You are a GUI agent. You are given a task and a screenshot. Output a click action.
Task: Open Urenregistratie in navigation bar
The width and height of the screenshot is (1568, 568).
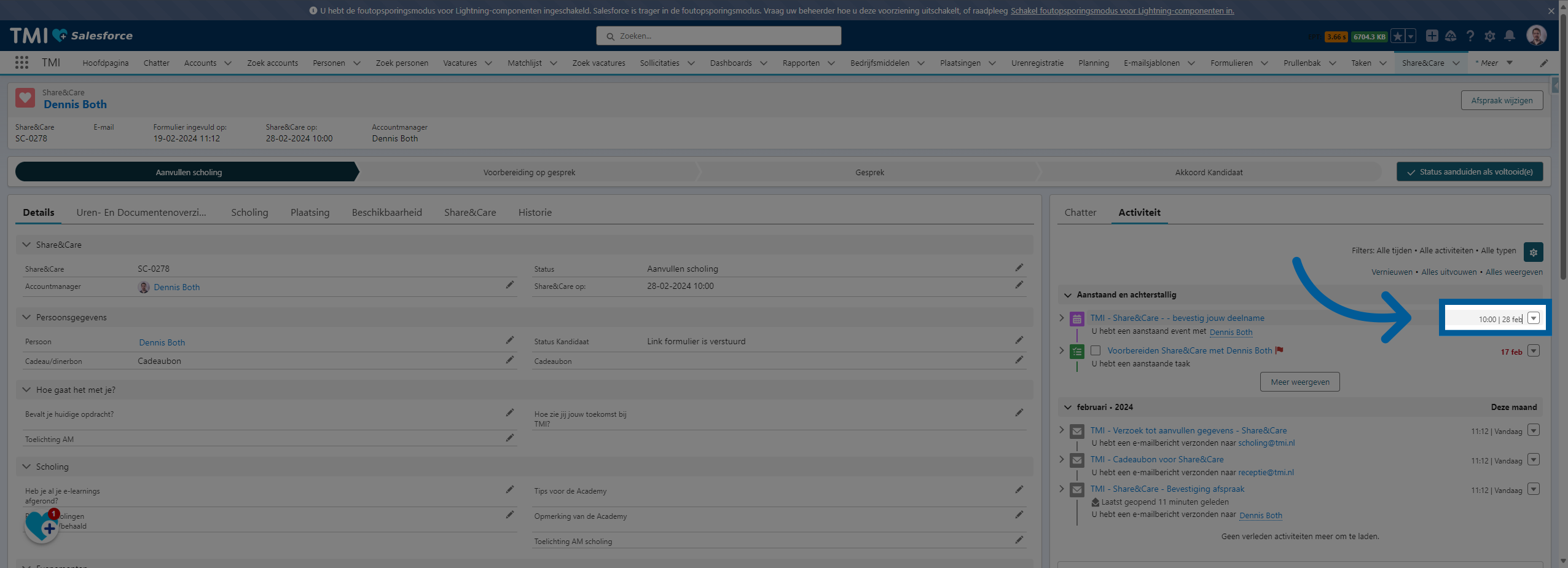tap(1037, 63)
